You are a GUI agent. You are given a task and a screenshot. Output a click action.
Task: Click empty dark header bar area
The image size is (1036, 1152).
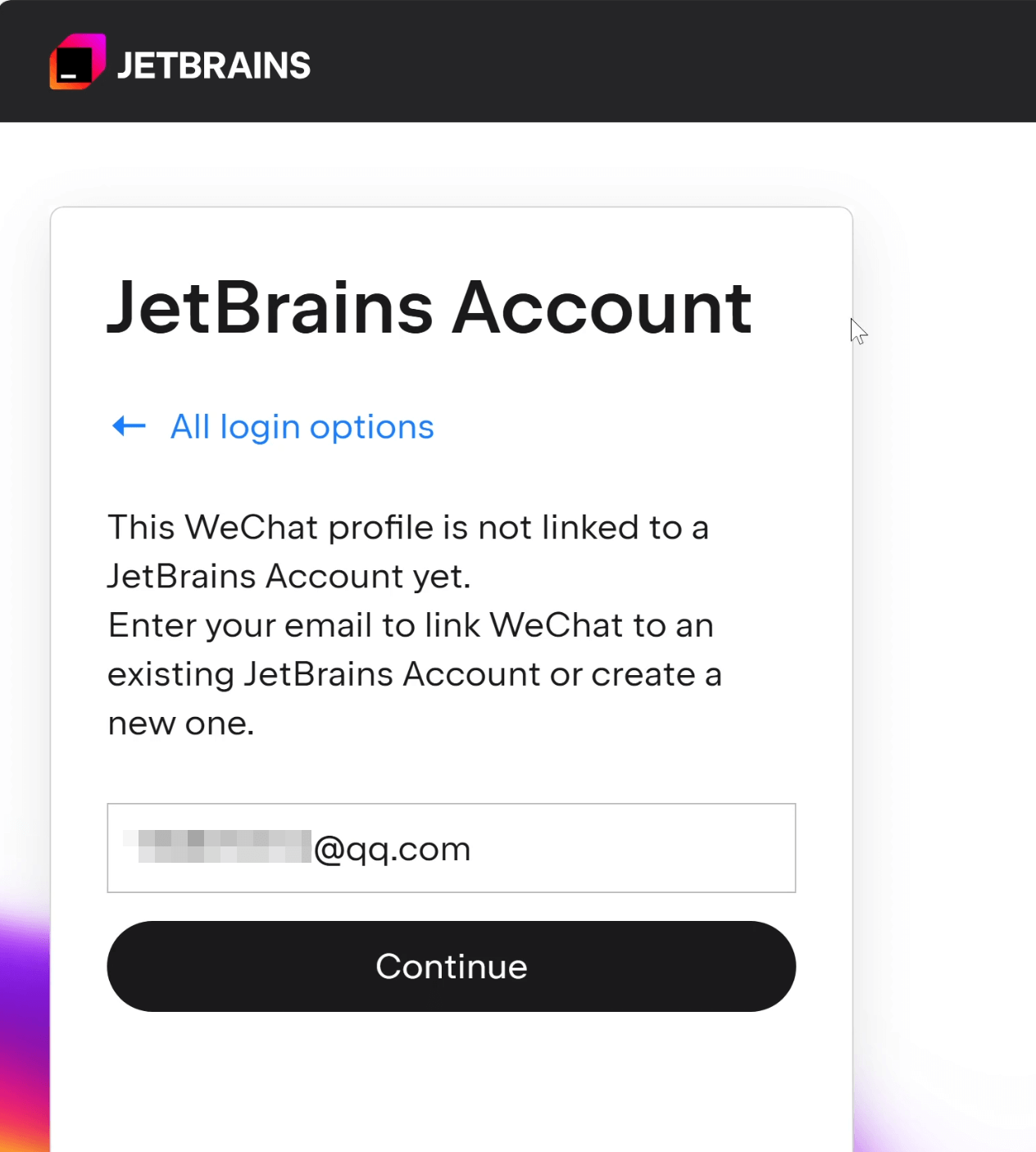(x=656, y=61)
